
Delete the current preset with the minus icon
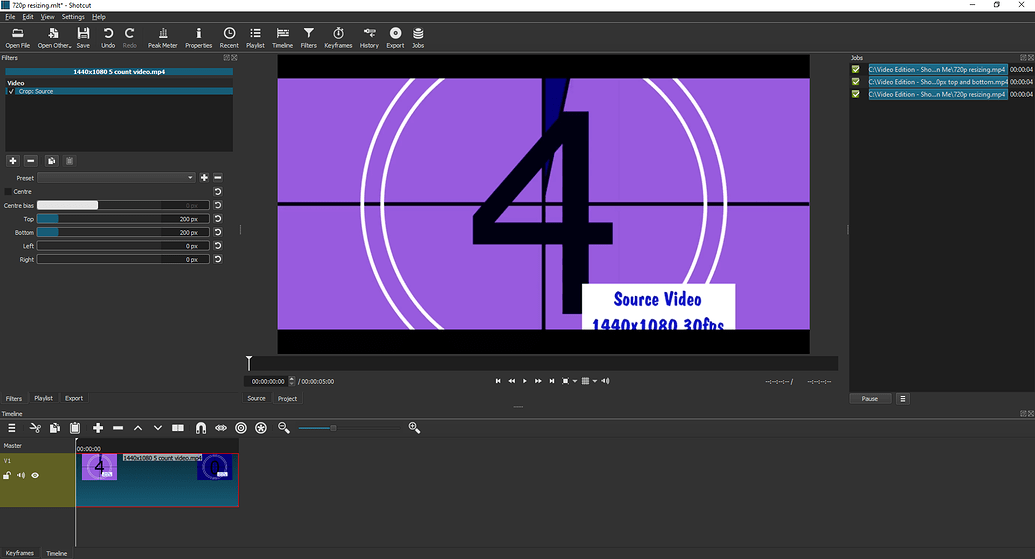[x=218, y=178]
